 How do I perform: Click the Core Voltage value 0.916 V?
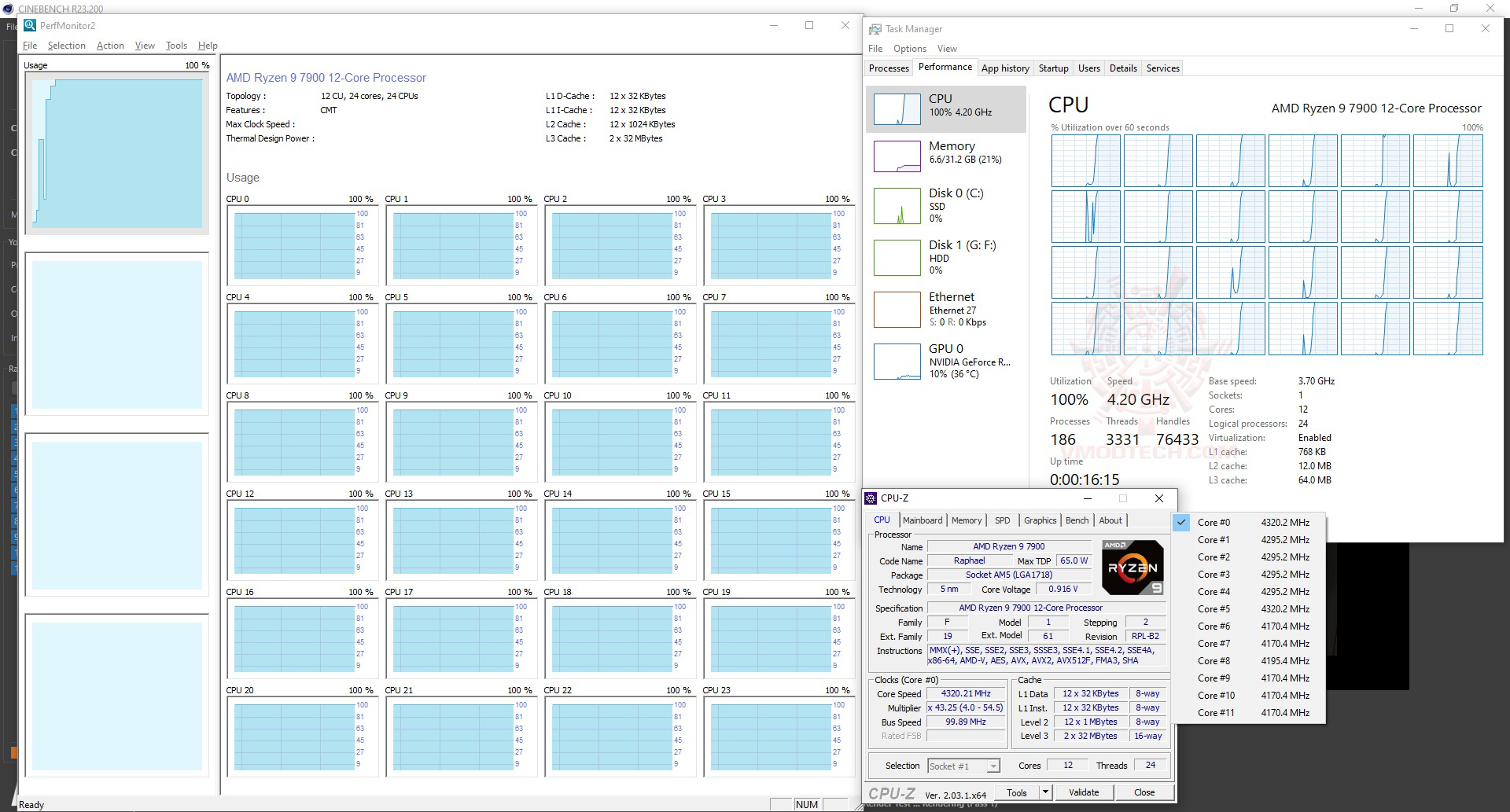1063,590
